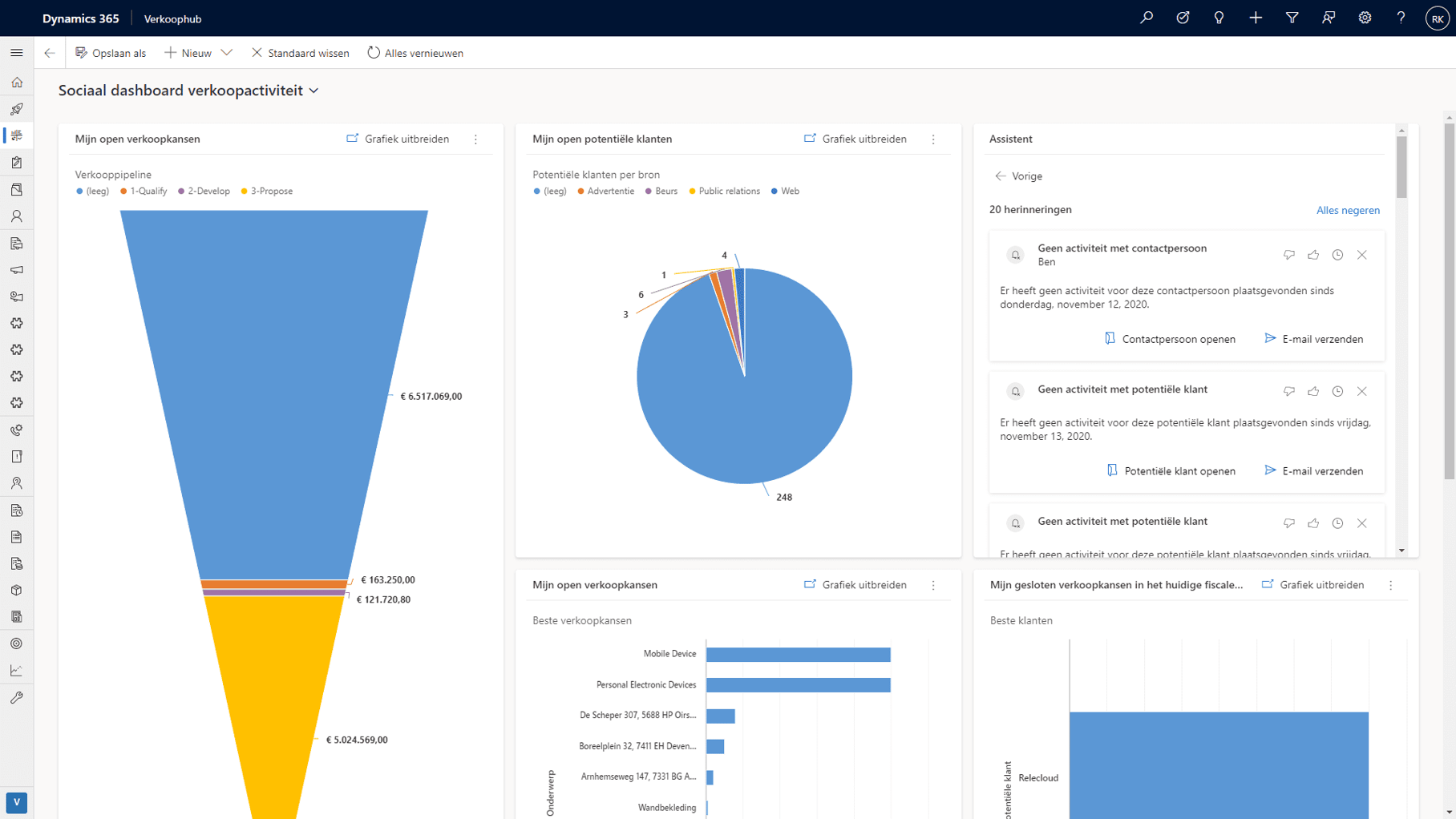This screenshot has width=1456, height=819.
Task: Open the RK user account avatar
Action: click(1437, 18)
